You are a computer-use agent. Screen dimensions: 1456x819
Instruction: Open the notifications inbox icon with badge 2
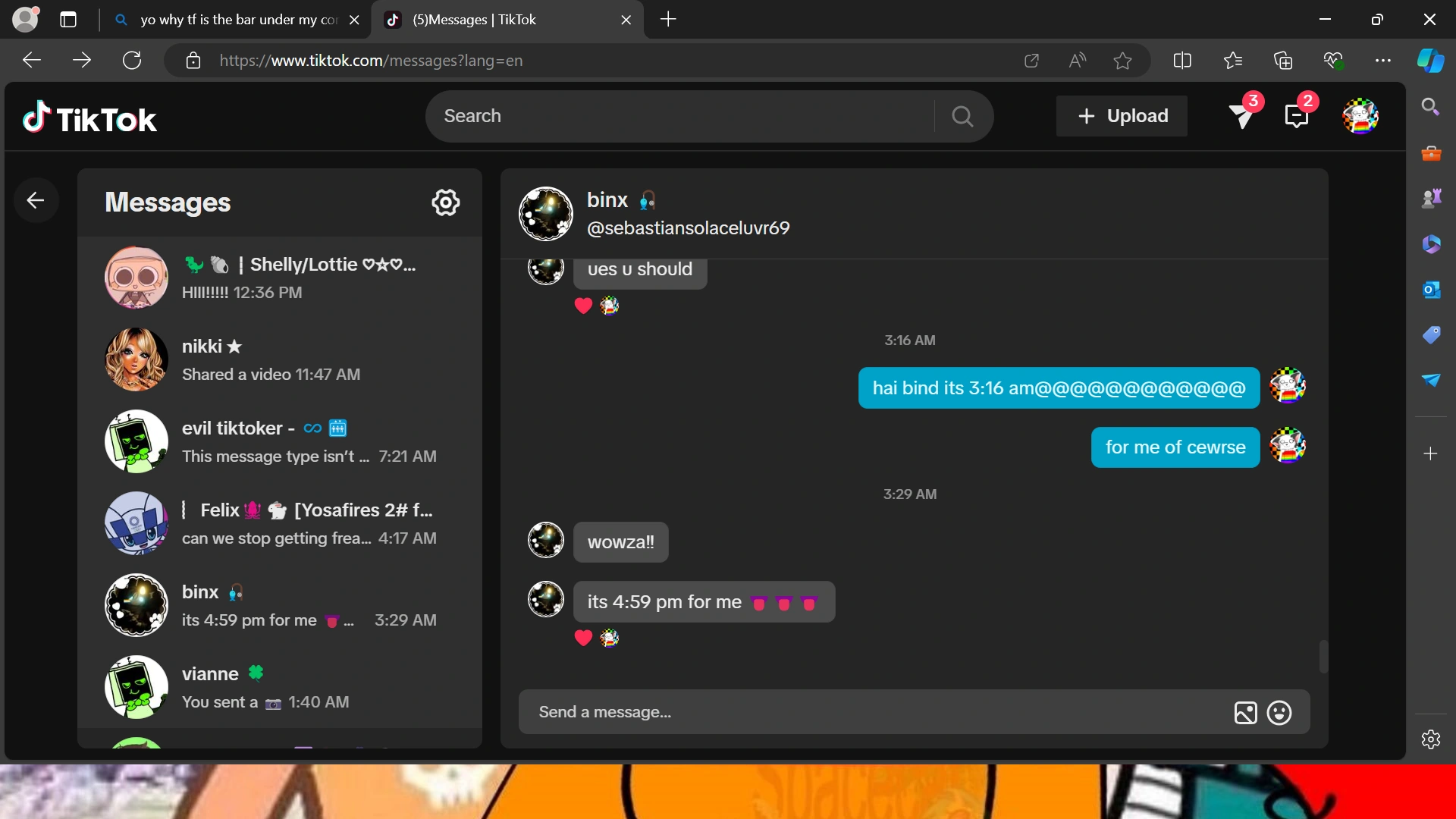pos(1298,116)
